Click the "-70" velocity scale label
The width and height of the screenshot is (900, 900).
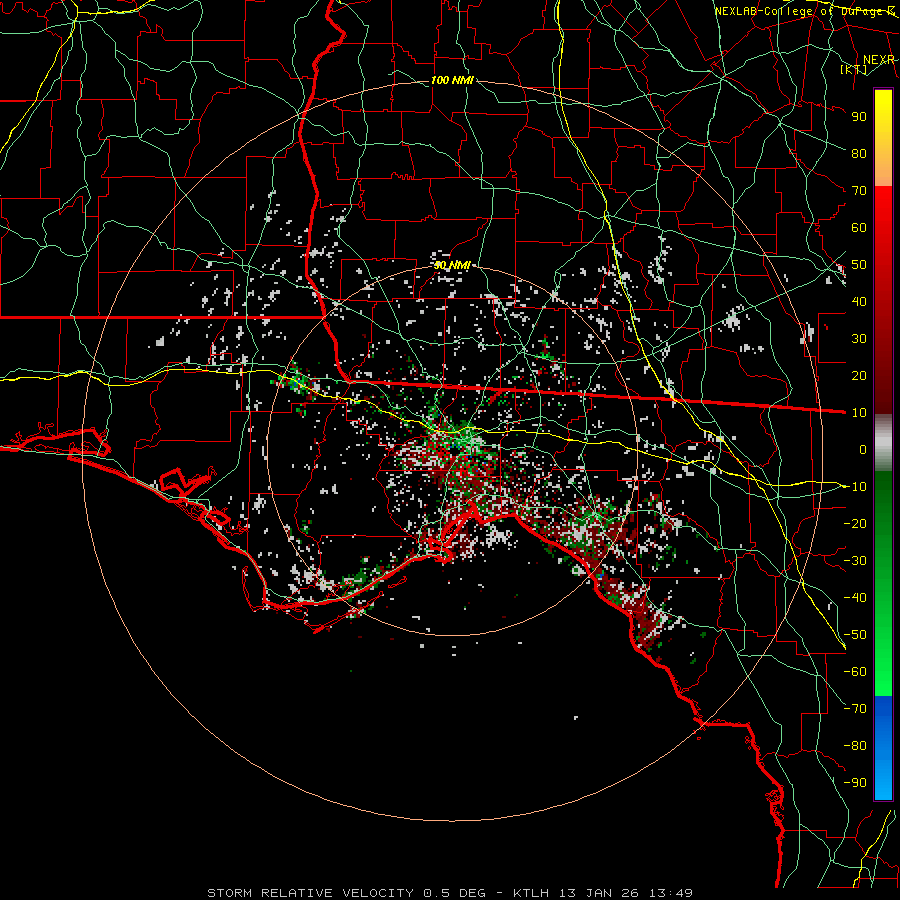[x=855, y=708]
